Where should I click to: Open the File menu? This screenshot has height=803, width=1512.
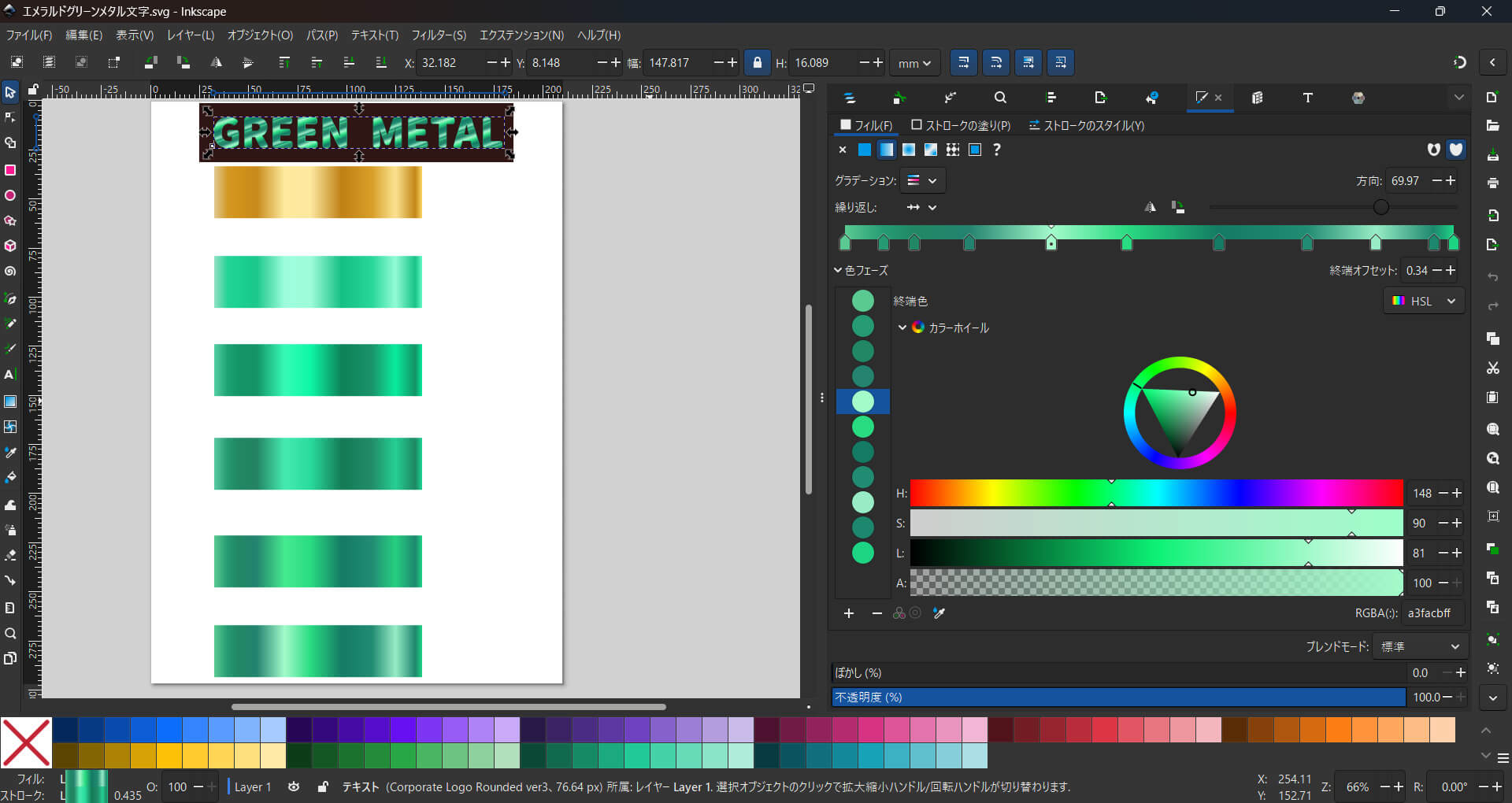tap(29, 35)
